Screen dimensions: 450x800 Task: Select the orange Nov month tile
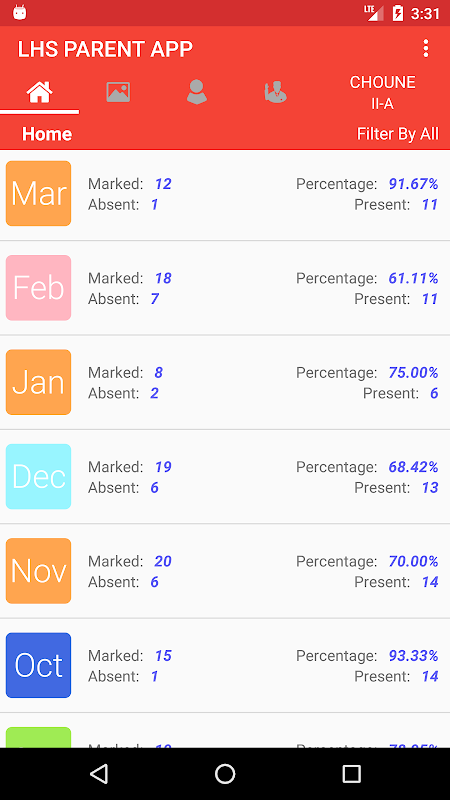[x=38, y=571]
